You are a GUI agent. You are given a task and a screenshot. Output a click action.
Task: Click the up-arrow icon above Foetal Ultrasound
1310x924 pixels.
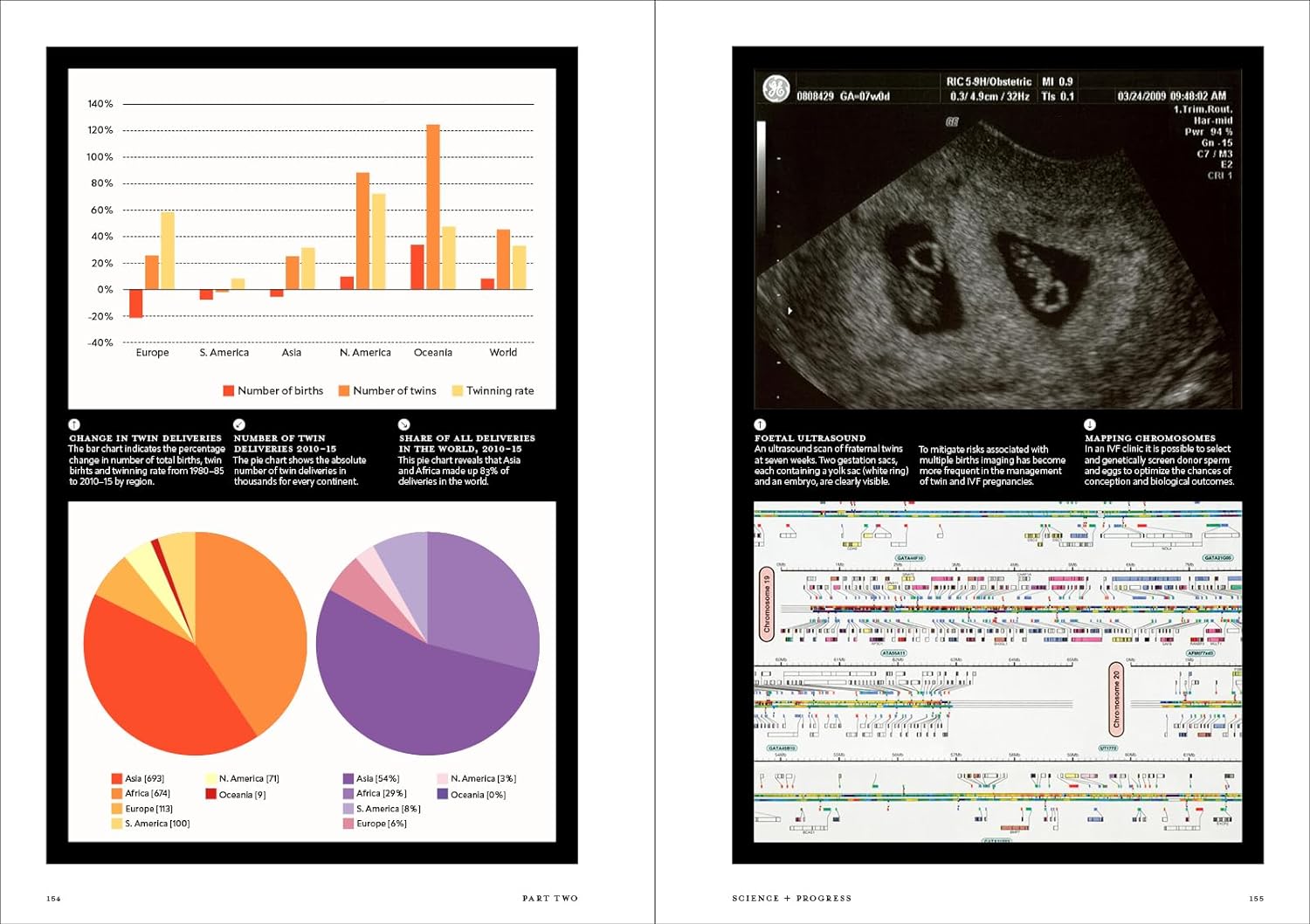pyautogui.click(x=760, y=424)
